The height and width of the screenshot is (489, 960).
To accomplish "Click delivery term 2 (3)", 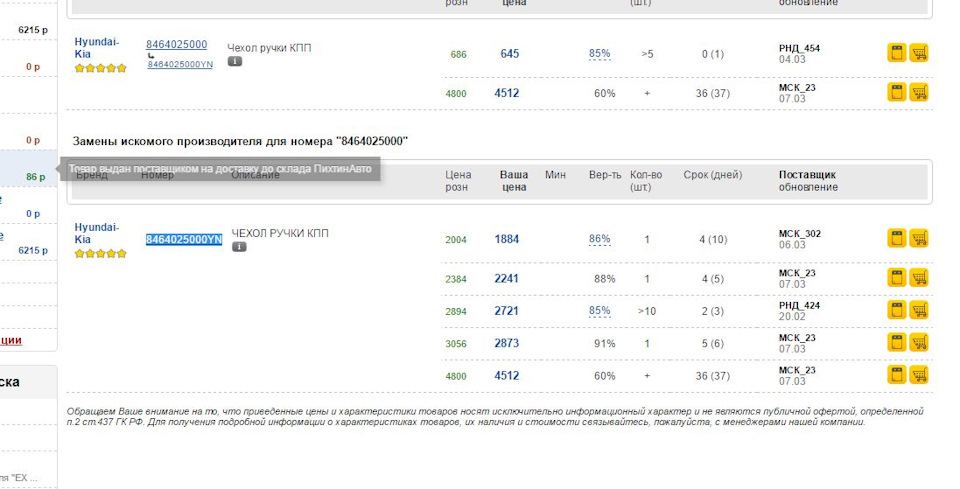I will 713,312.
